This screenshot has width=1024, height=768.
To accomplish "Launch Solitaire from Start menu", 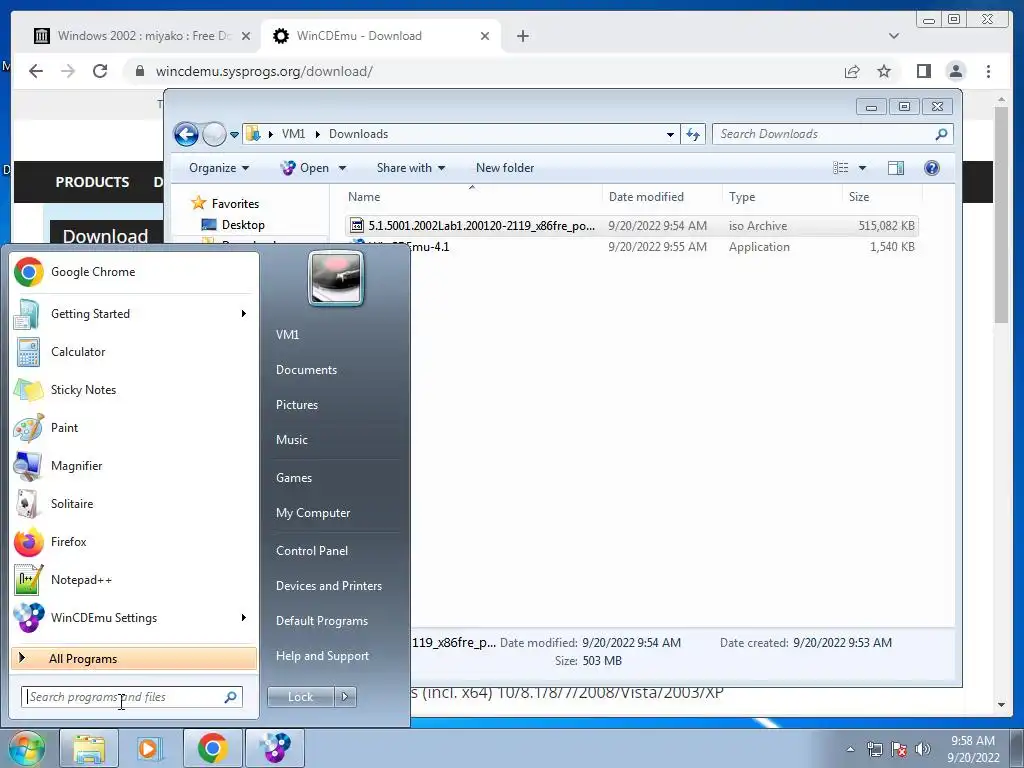I will point(134,504).
